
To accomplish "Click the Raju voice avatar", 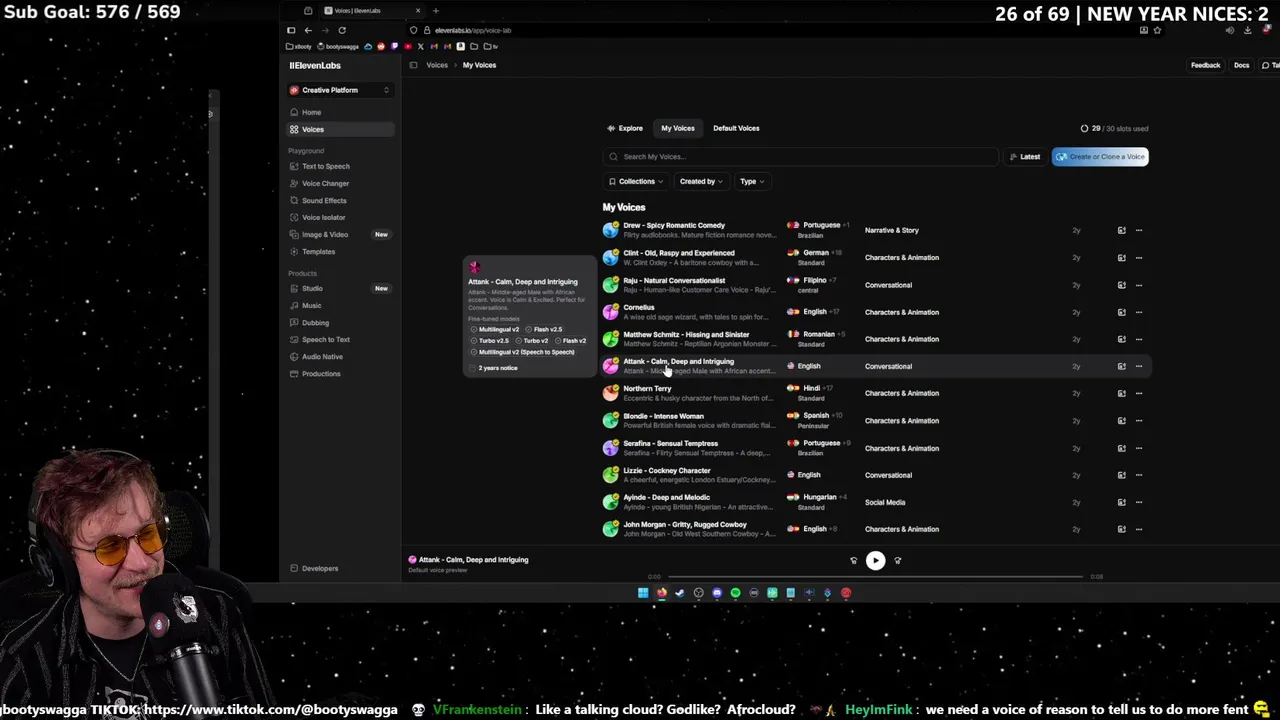I will click(x=610, y=285).
